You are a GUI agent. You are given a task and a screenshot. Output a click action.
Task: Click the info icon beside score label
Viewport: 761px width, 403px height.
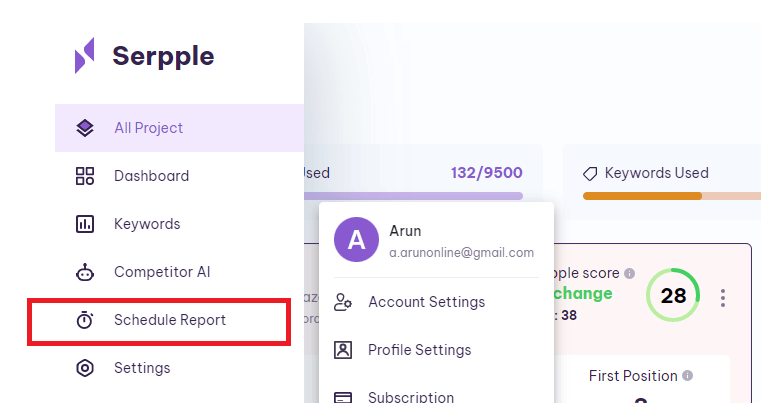(629, 273)
